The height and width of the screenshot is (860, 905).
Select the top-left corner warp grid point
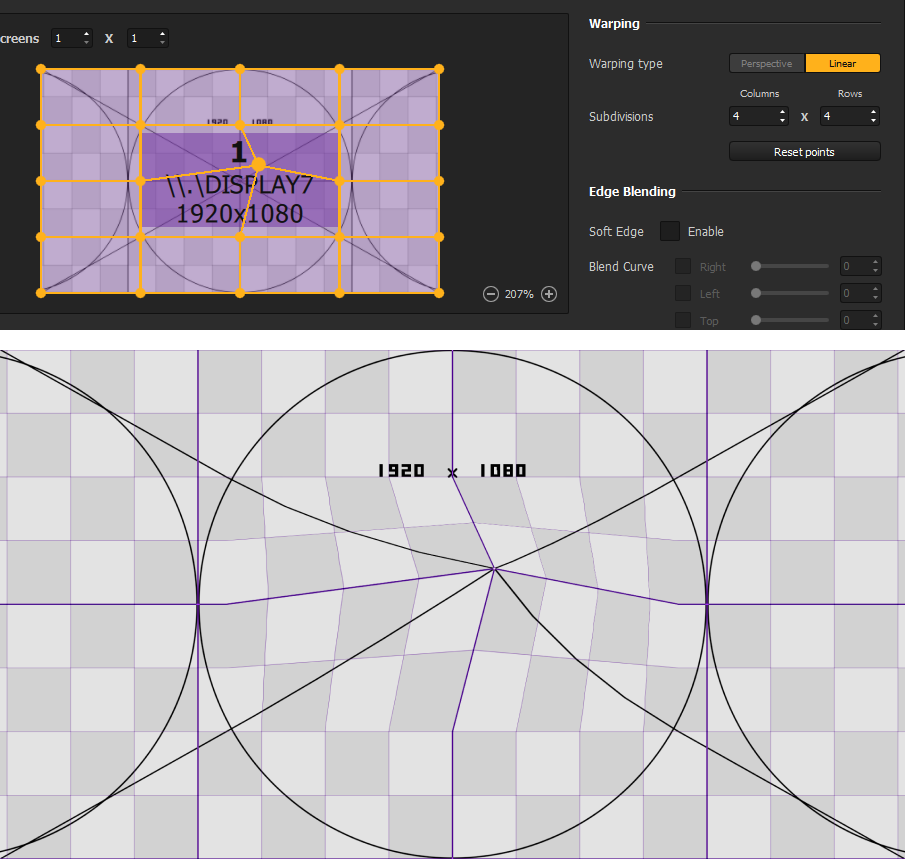tap(41, 69)
